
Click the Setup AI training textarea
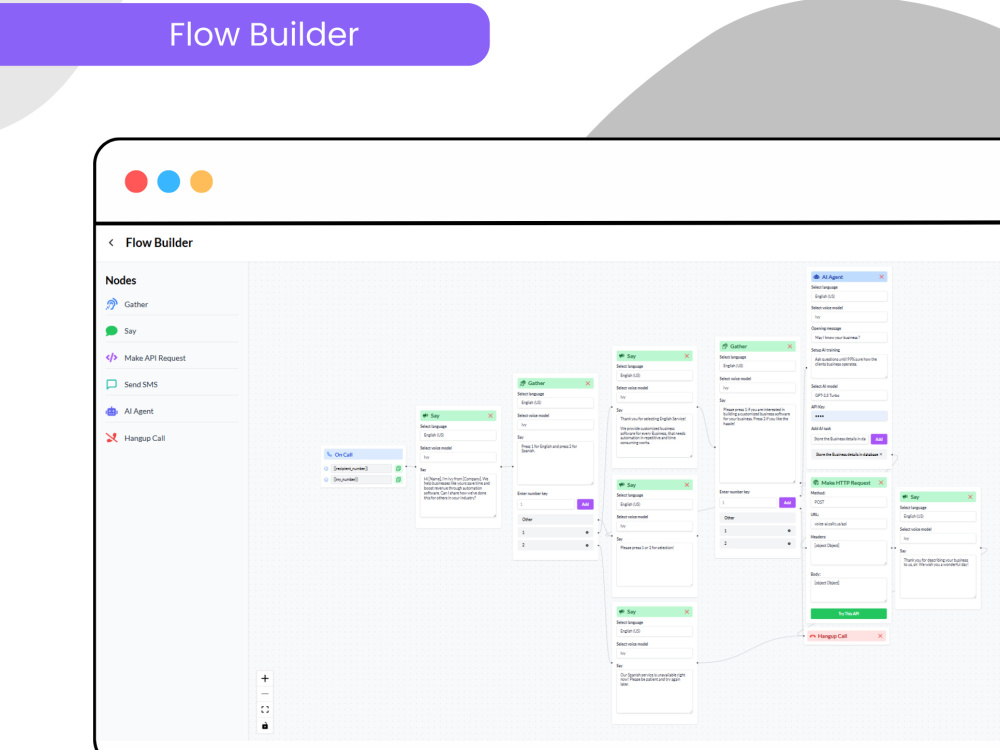[x=849, y=366]
